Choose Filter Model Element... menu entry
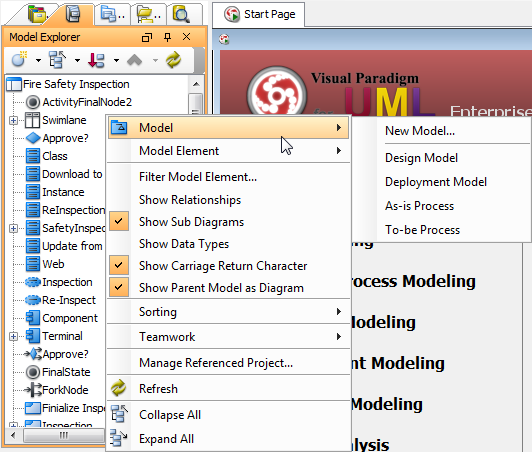 228,177
